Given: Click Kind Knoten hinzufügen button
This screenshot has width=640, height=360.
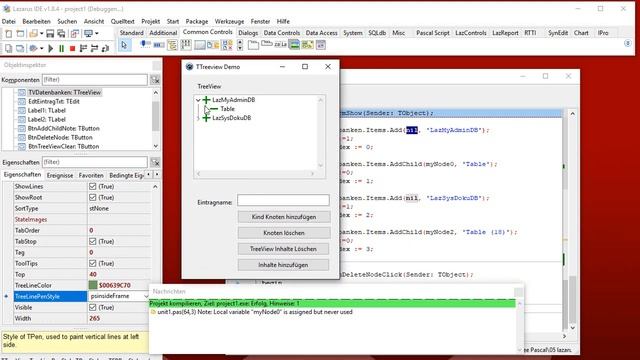Looking at the screenshot, I should [284, 217].
